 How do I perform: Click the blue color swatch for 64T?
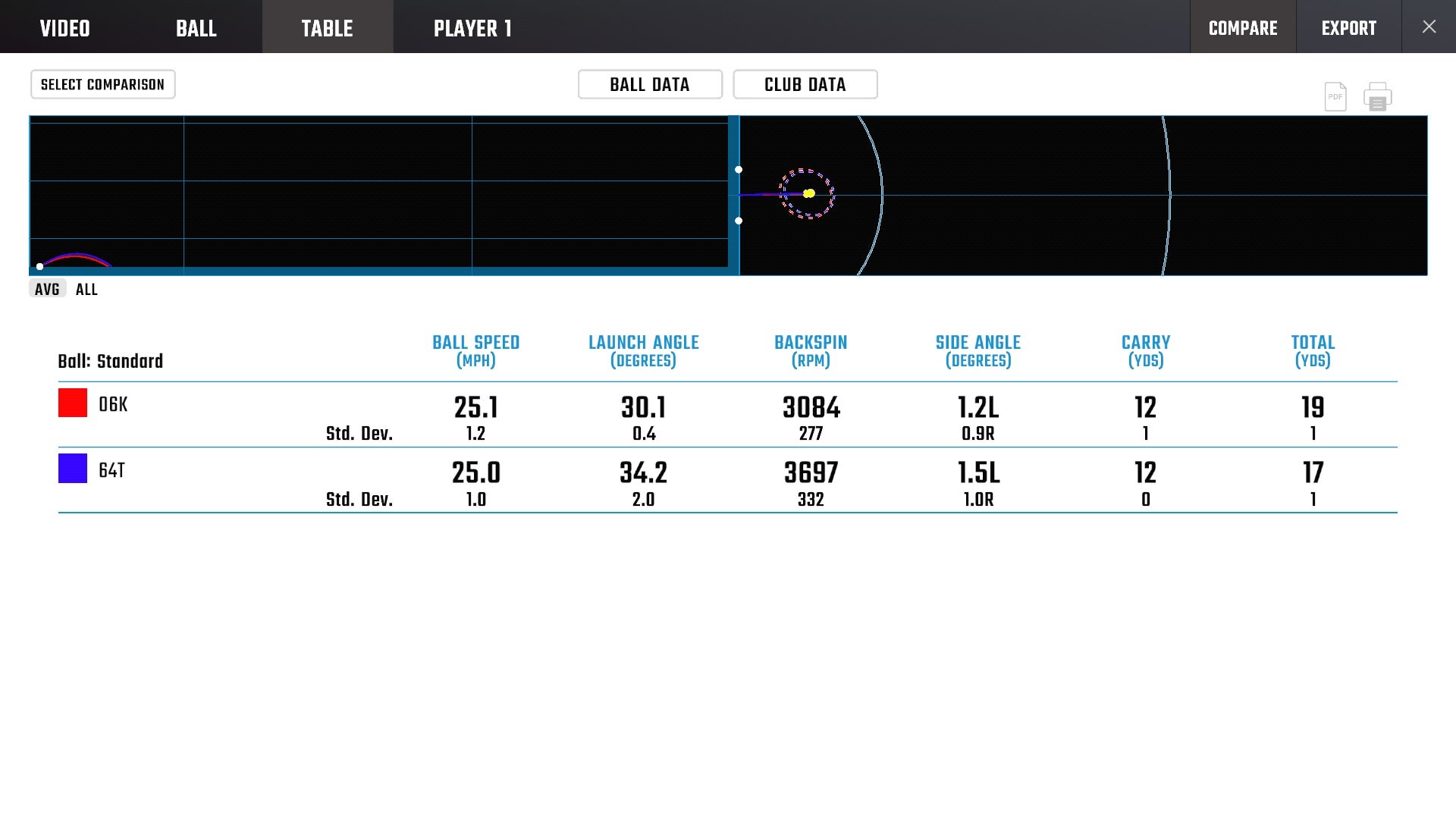(72, 470)
